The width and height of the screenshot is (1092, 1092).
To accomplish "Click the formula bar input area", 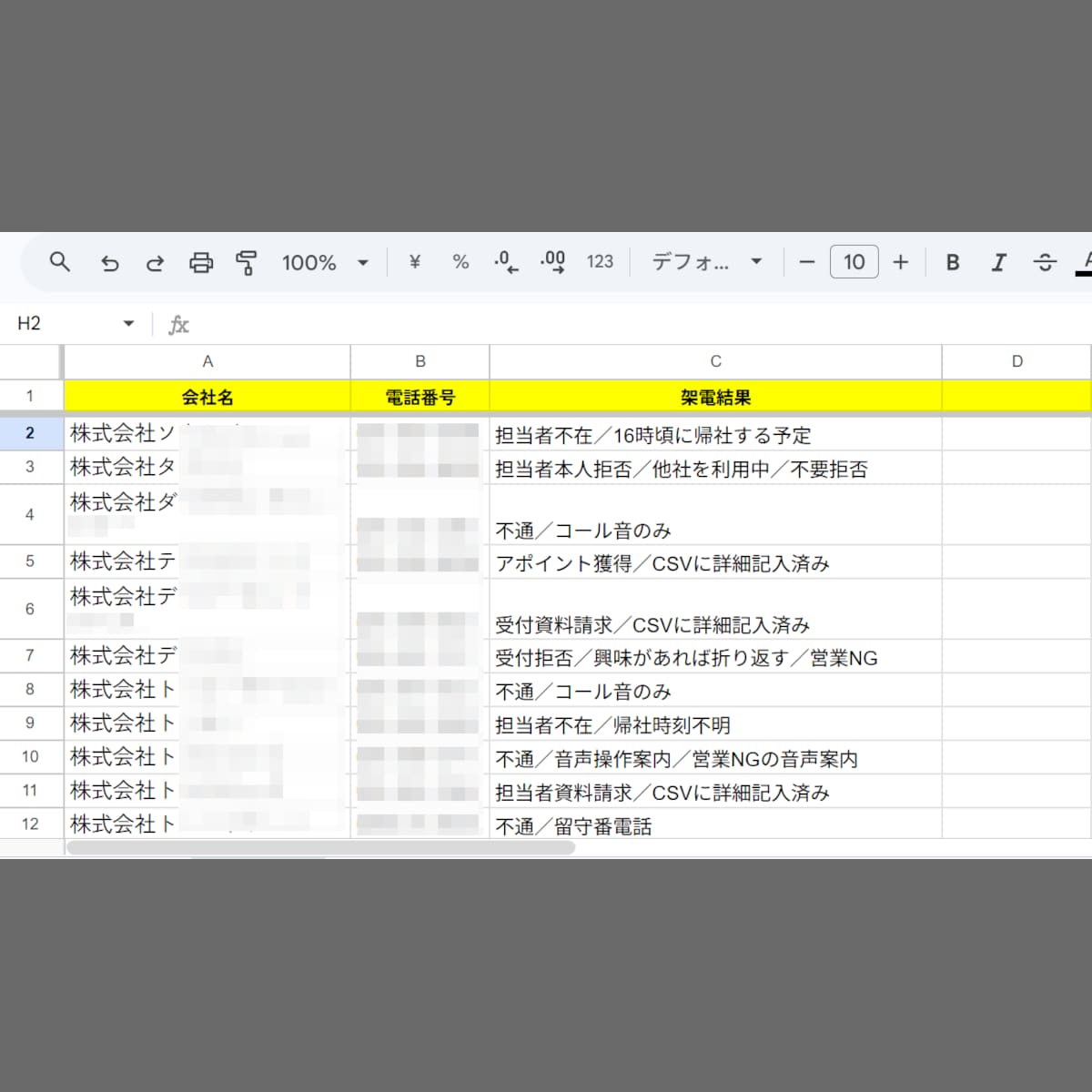I will [637, 324].
